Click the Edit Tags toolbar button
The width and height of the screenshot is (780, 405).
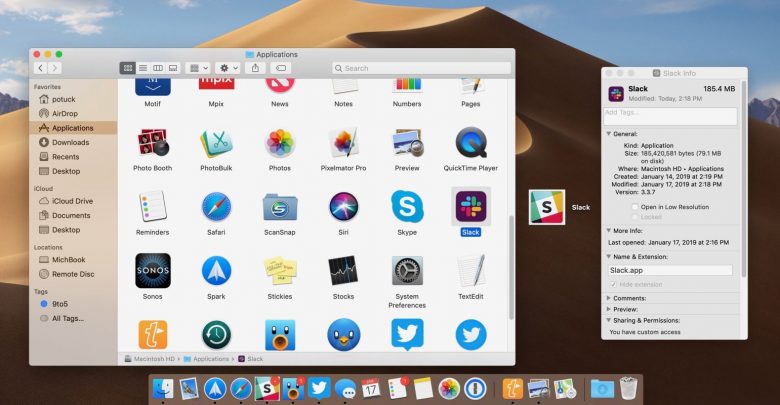tap(281, 68)
